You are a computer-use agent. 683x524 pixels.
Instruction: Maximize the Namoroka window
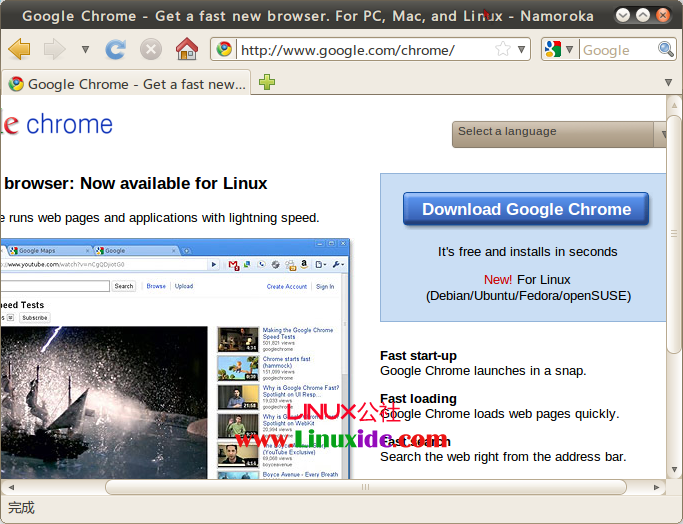[x=643, y=15]
